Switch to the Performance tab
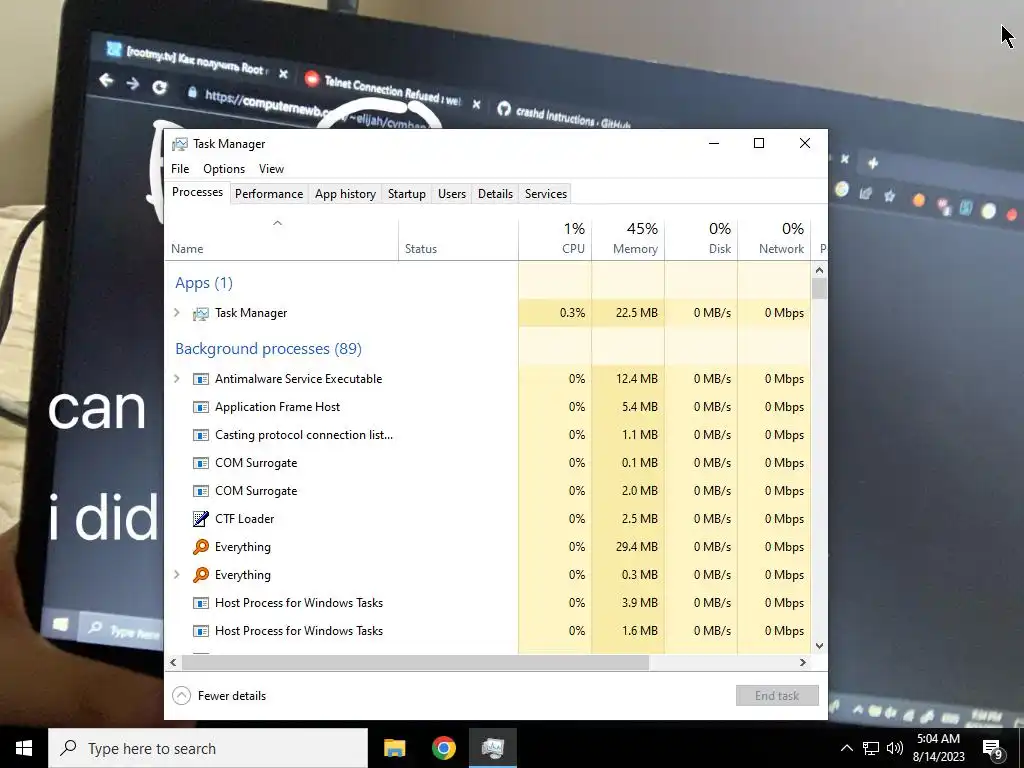The image size is (1024, 768). [x=269, y=193]
